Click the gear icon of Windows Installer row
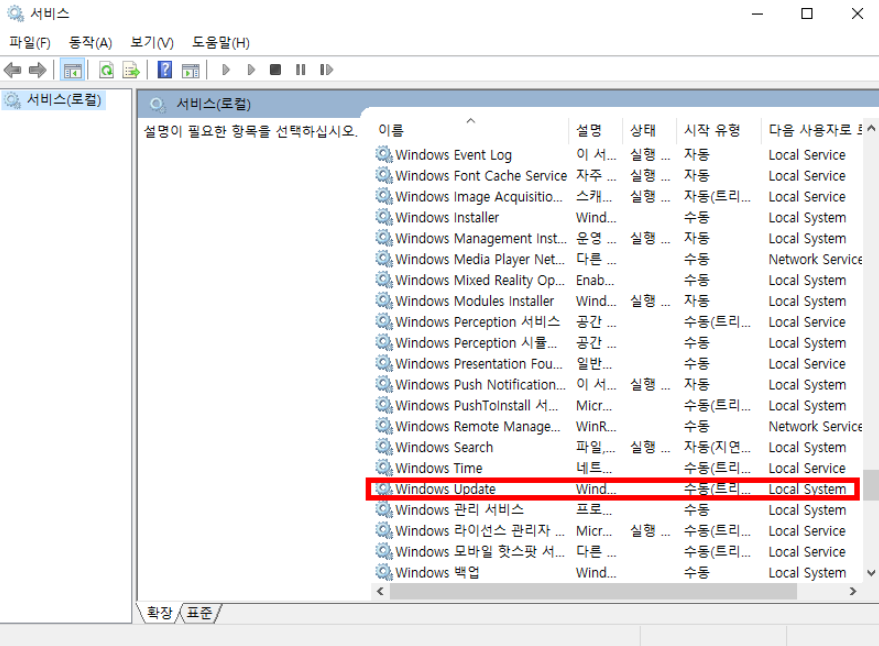This screenshot has width=879, height=646. click(384, 217)
